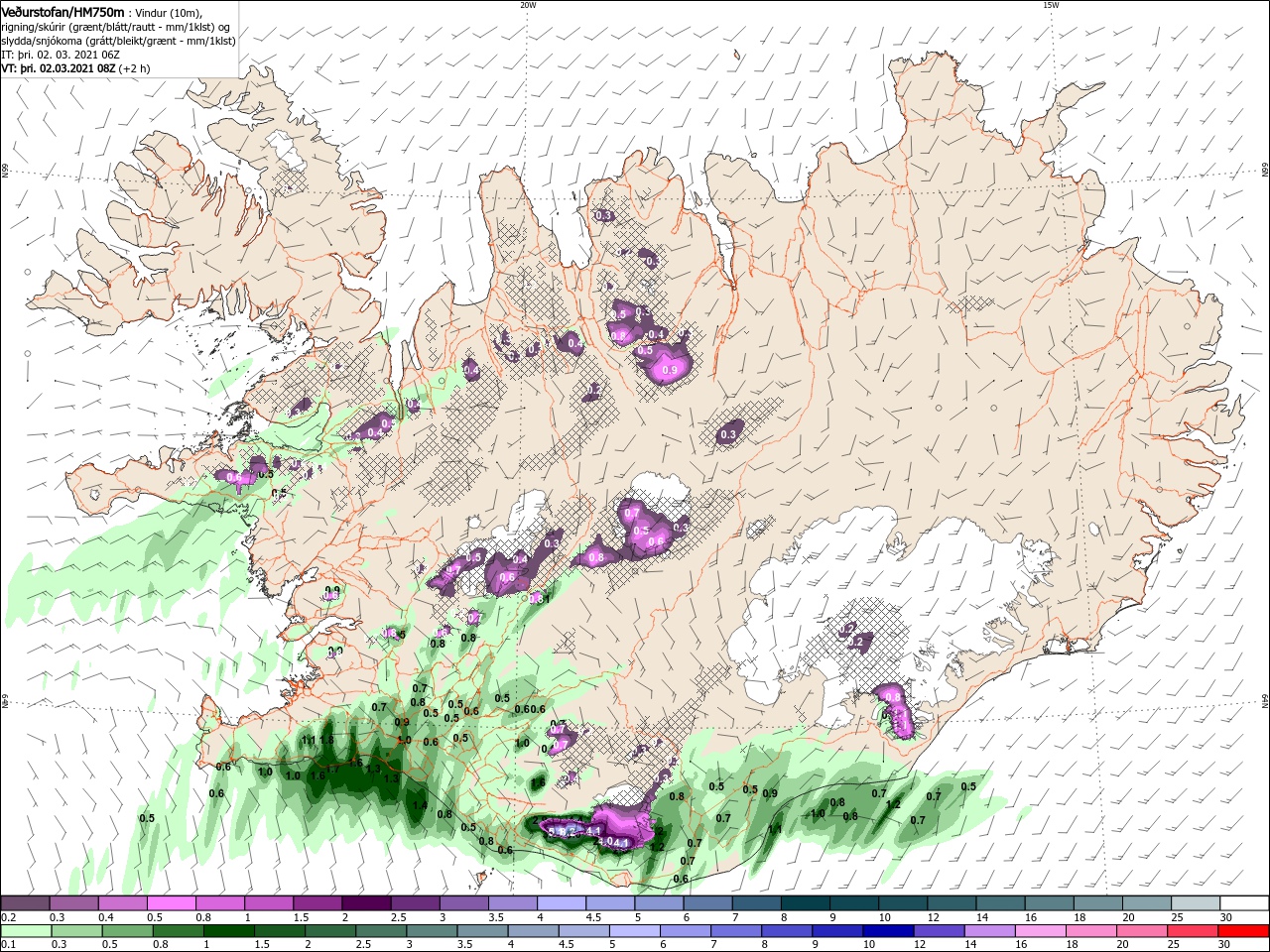Click the 1.8 rain value on the map
The width and height of the screenshot is (1270, 952).
tap(326, 740)
